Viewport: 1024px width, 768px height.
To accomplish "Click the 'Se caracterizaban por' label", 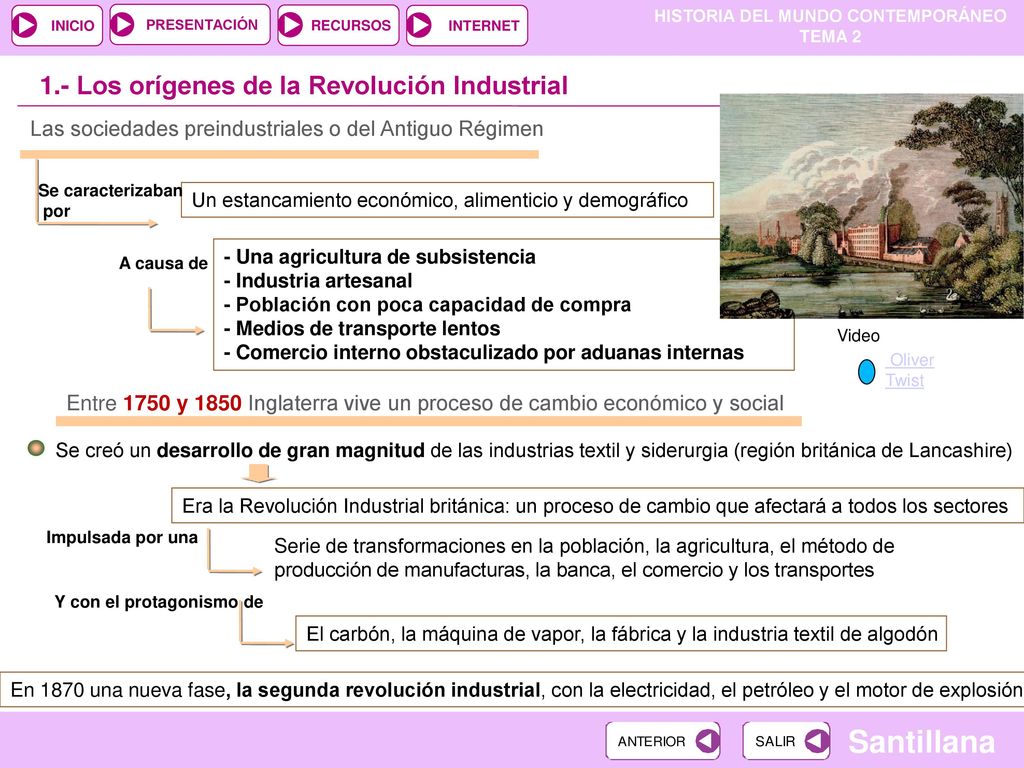I will point(109,200).
